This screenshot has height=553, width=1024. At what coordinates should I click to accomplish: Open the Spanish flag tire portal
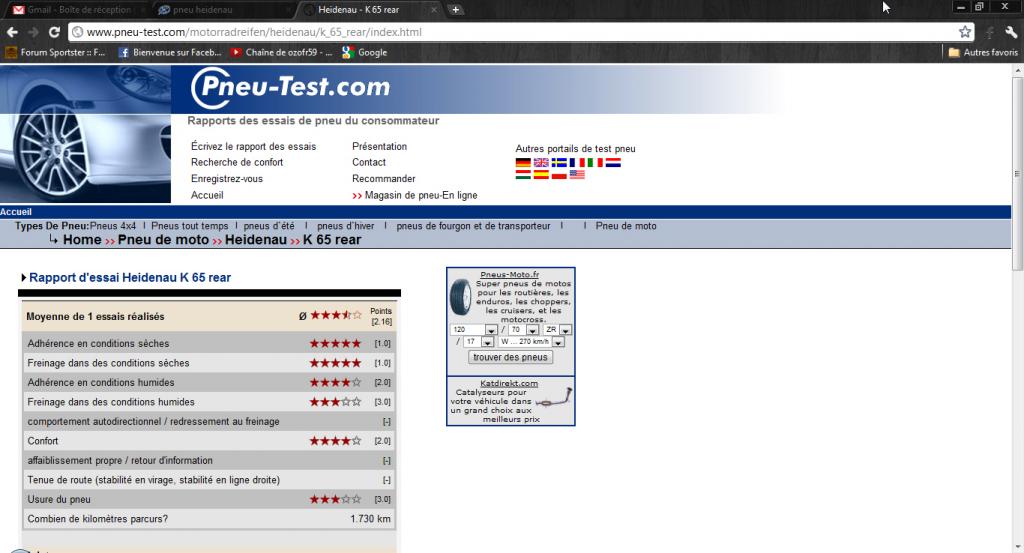click(x=541, y=174)
